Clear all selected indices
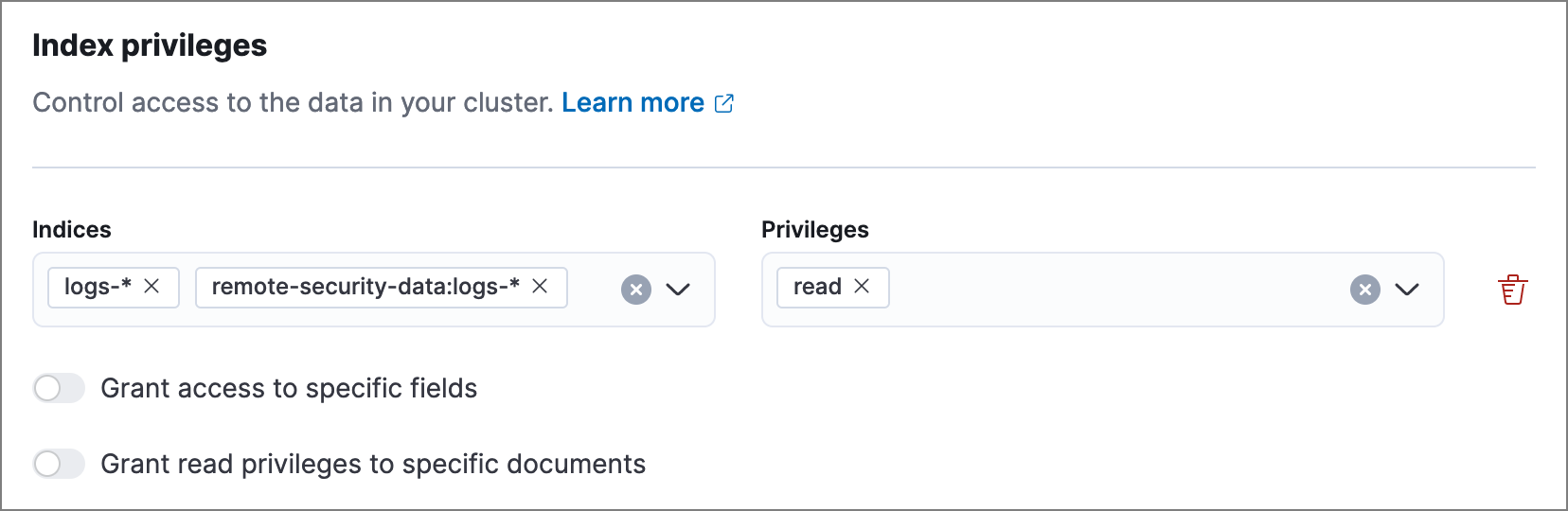Image resolution: width=1568 pixels, height=511 pixels. [x=636, y=290]
